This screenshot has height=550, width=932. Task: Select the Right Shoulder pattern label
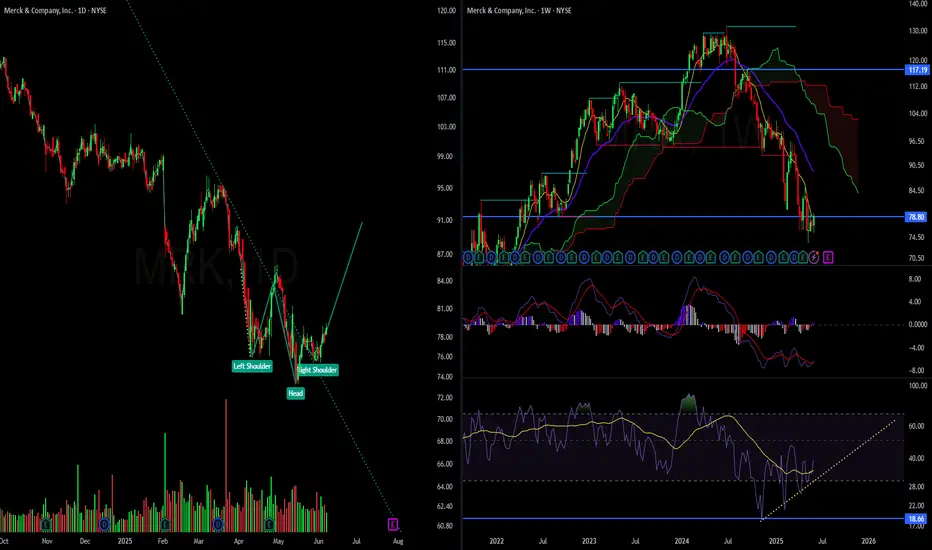point(317,370)
